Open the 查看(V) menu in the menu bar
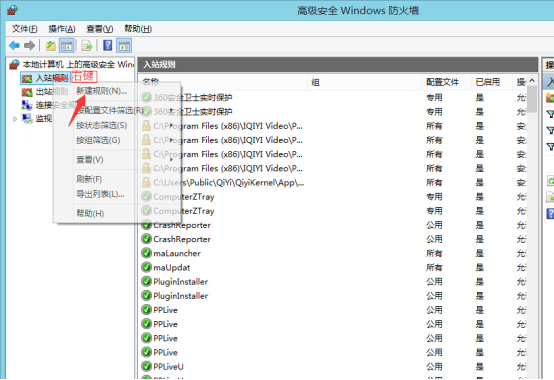Screen dimensions: 554x380 [x=100, y=29]
